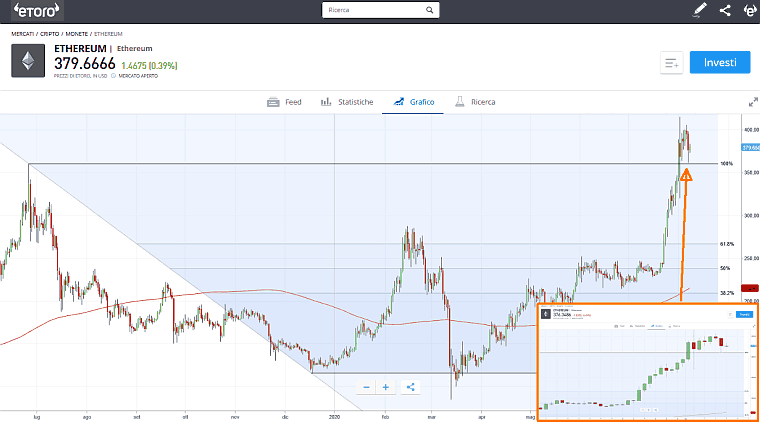Open the pencil edit tool

(699, 11)
